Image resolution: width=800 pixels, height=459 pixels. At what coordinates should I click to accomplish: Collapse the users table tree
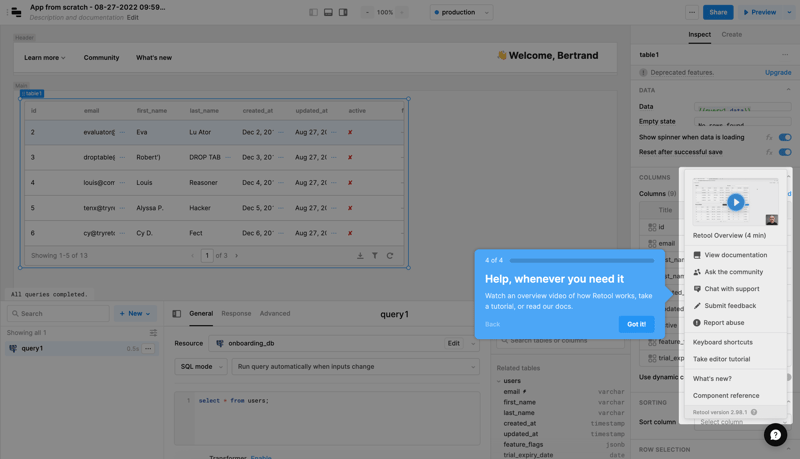pos(499,381)
